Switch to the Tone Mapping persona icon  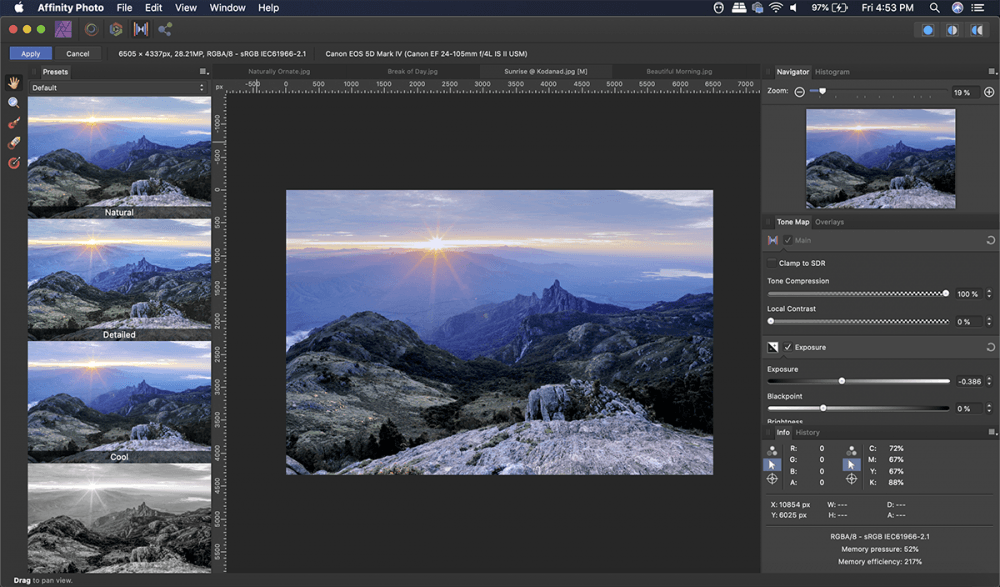[x=140, y=30]
